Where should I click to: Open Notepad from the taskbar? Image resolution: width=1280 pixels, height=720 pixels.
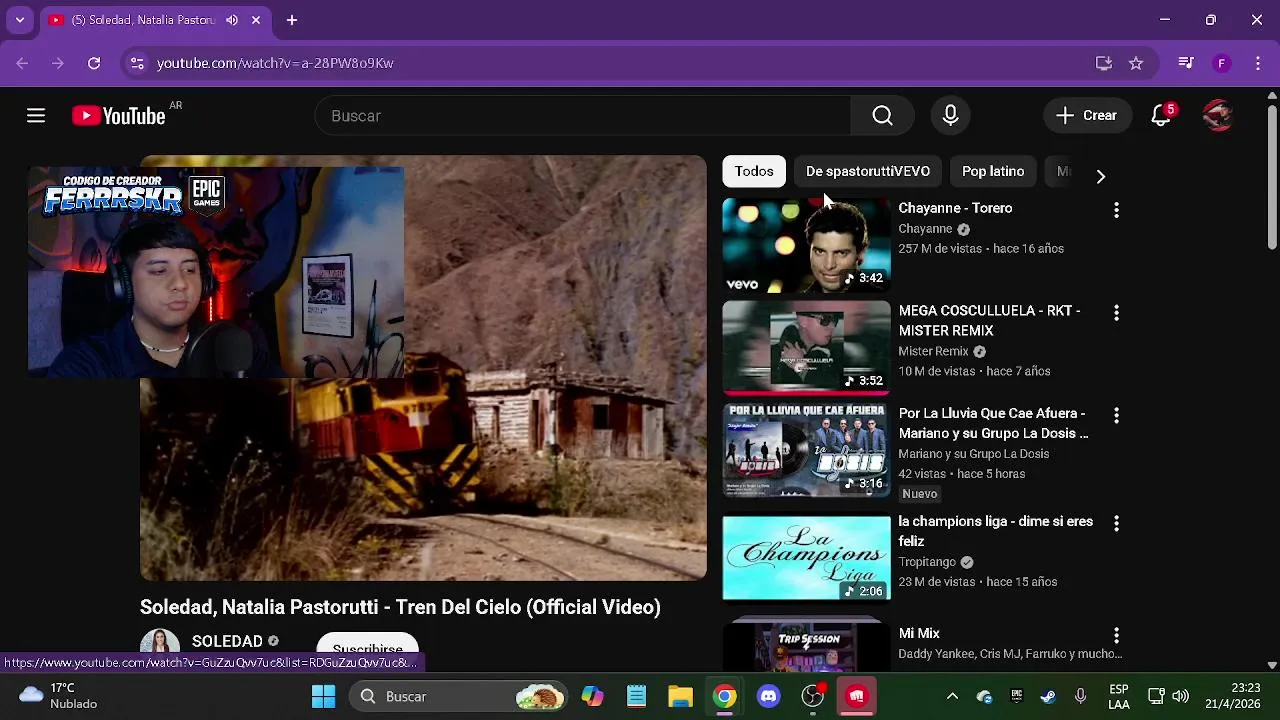pos(637,696)
